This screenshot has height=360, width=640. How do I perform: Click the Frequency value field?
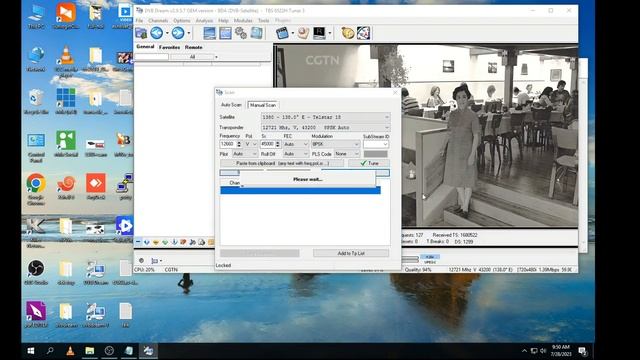[x=228, y=144]
